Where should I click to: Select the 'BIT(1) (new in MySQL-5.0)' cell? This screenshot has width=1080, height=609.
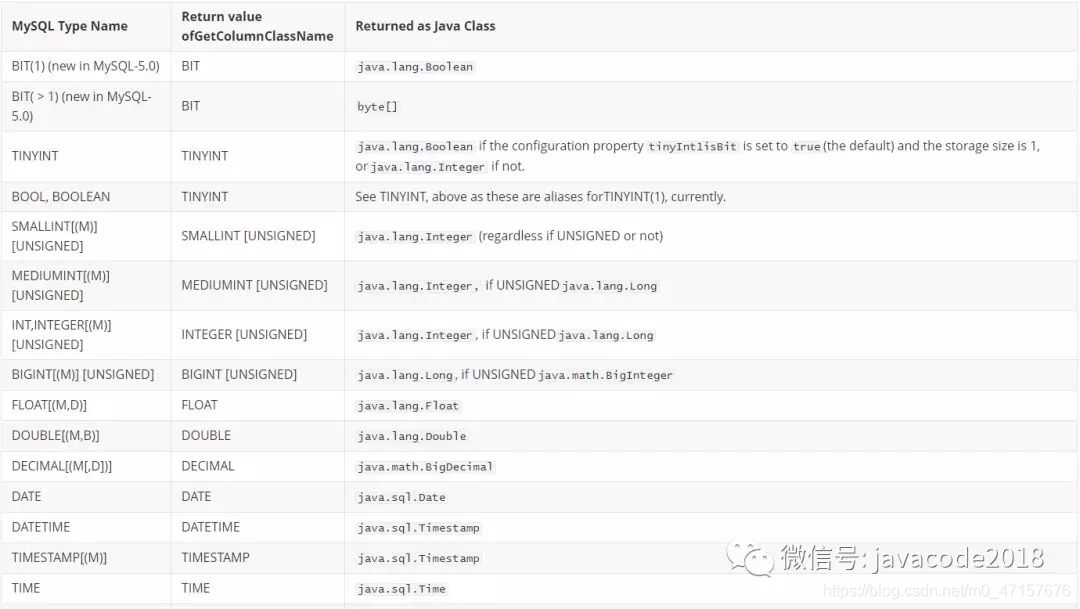85,66
